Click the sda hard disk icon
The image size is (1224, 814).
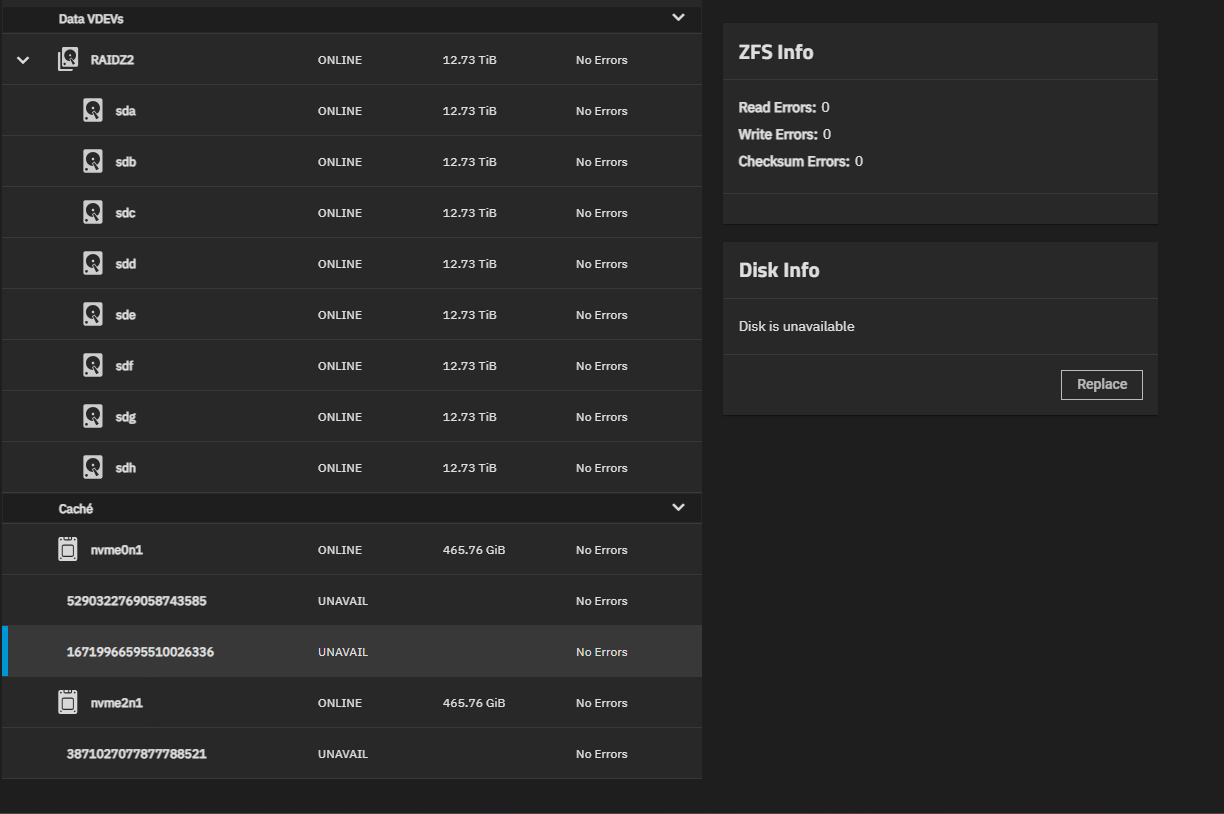click(x=93, y=111)
